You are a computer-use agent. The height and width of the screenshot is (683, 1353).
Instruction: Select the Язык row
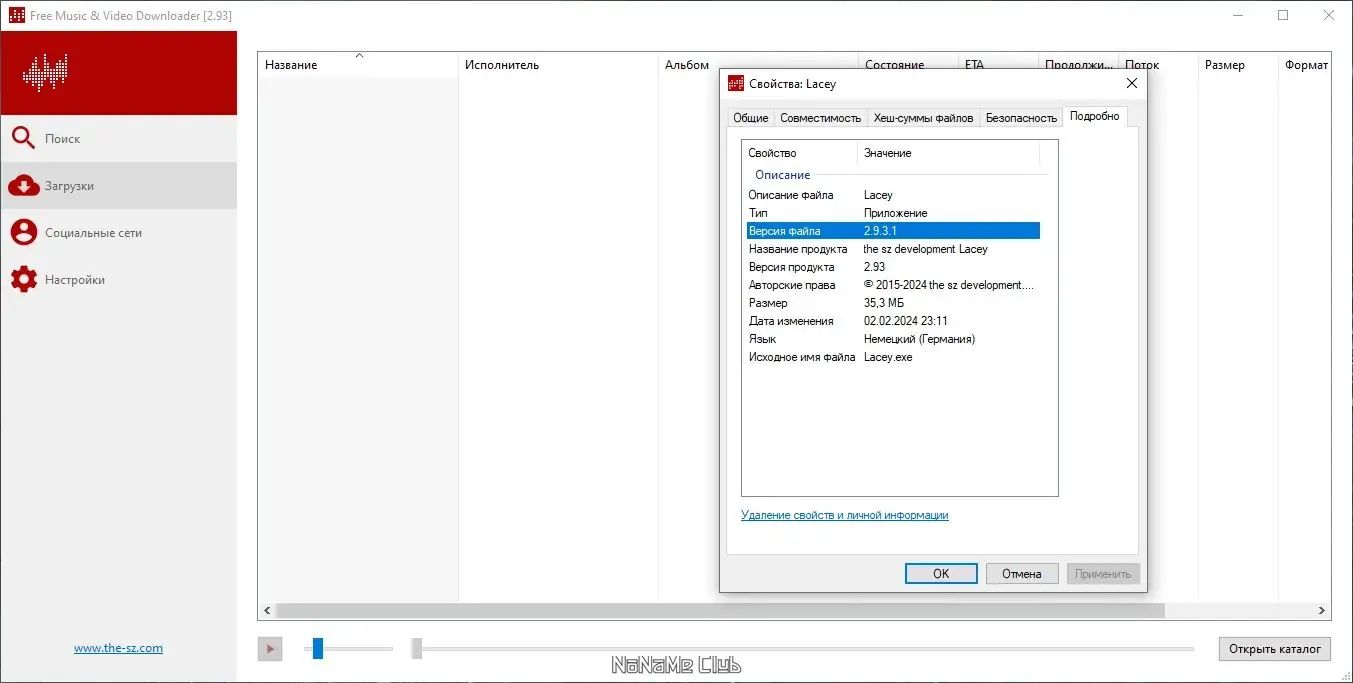point(893,339)
